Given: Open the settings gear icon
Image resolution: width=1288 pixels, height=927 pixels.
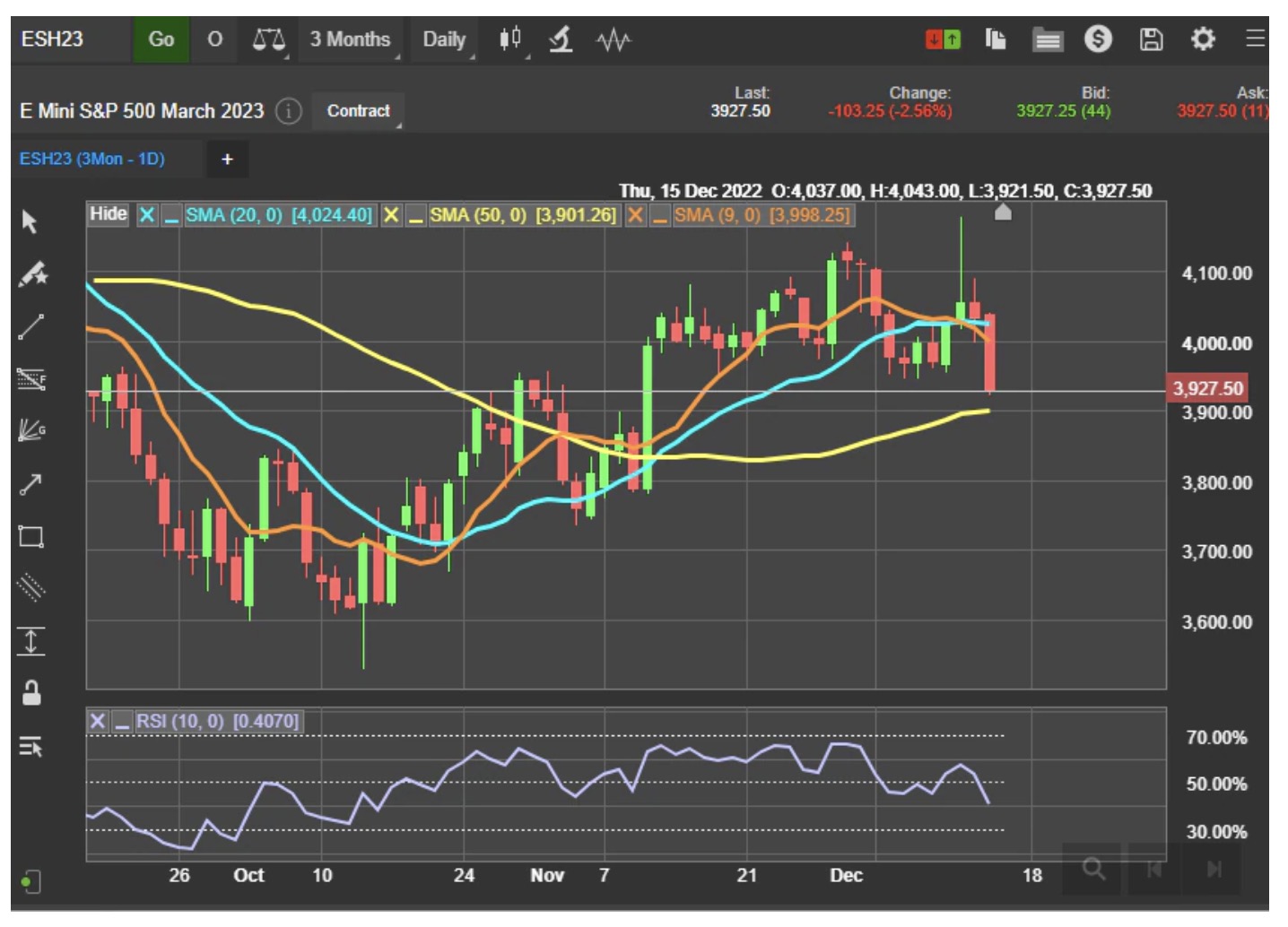Looking at the screenshot, I should pos(1202,39).
